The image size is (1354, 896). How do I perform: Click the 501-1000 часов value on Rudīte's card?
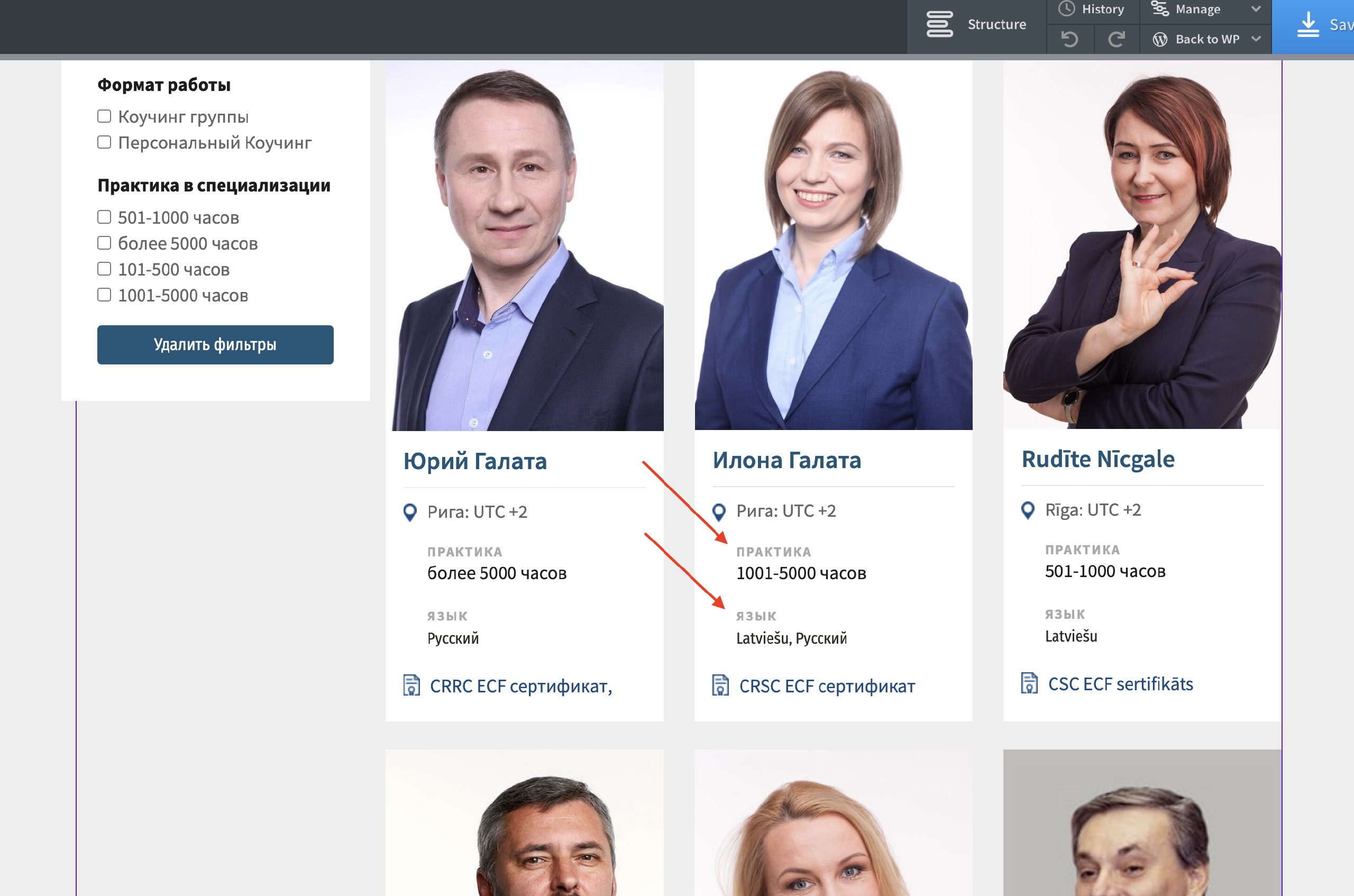click(1105, 571)
